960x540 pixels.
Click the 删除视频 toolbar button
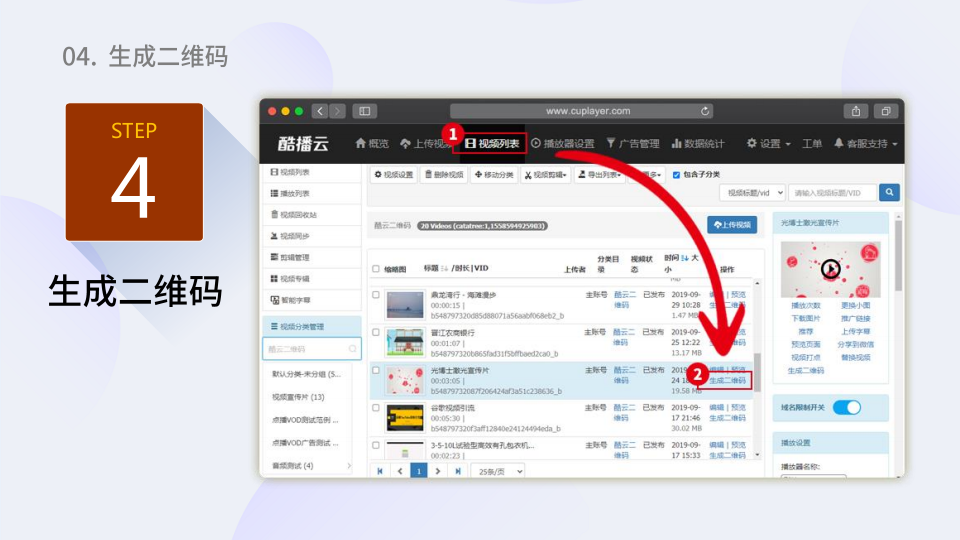pos(444,174)
